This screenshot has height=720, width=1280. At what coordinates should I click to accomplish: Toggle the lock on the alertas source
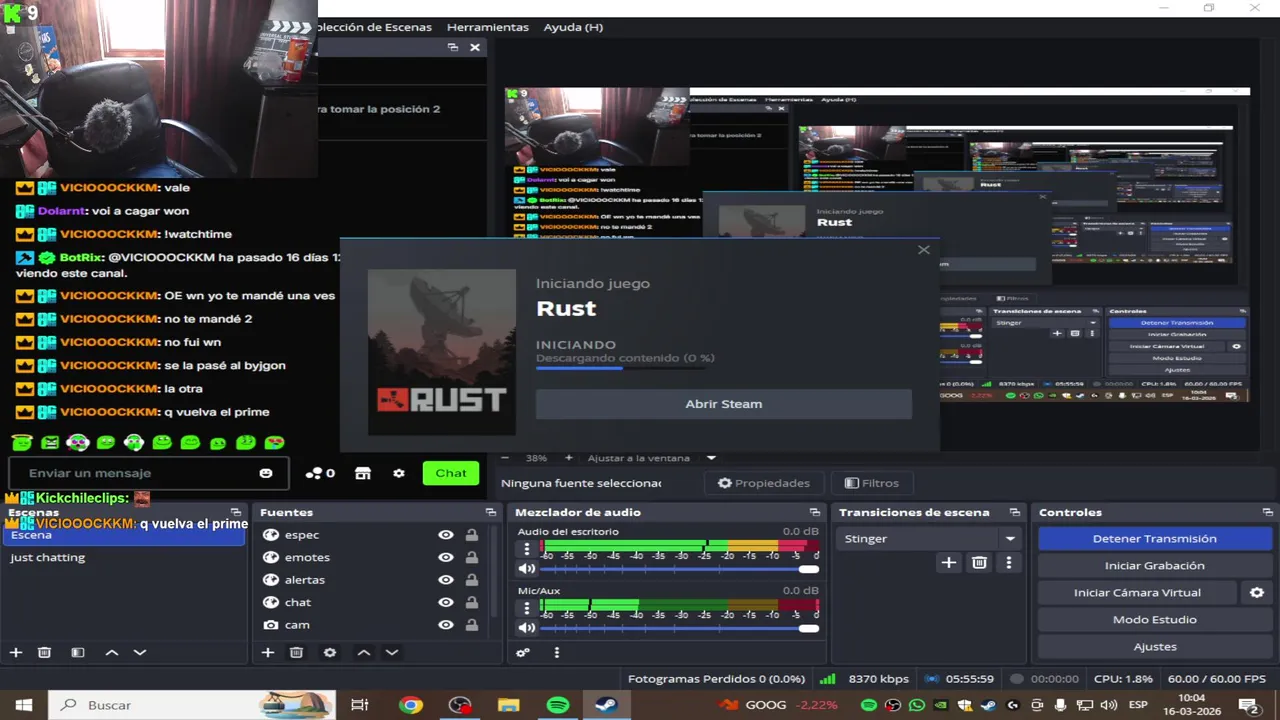coord(471,580)
